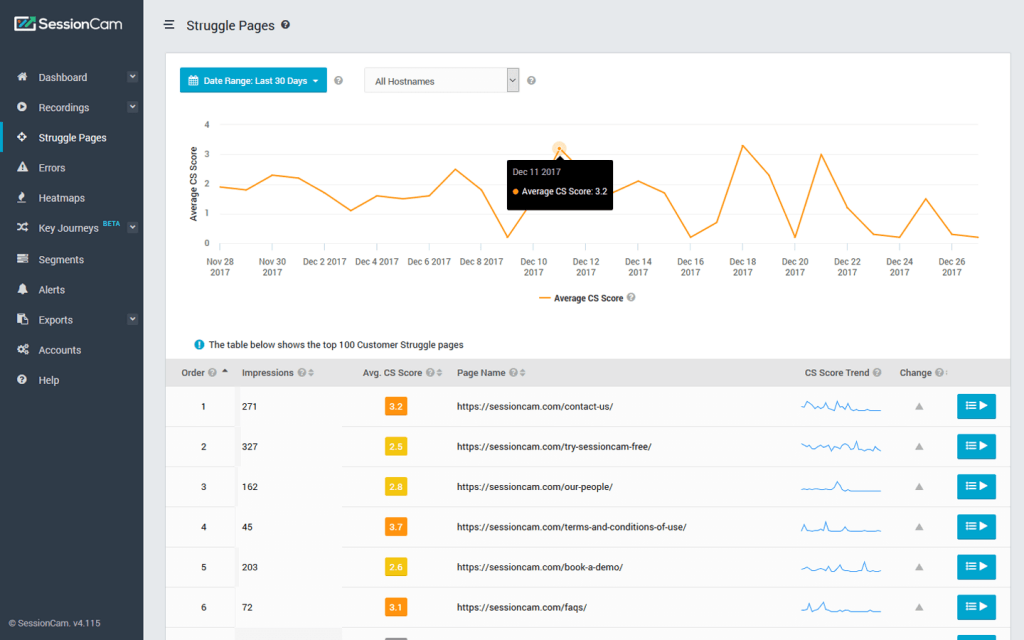The width and height of the screenshot is (1024, 640).
Task: View recordings for contact-us page
Action: (976, 406)
